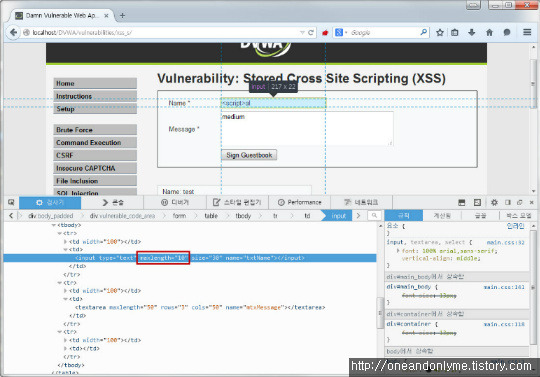Detach devtools into separate window
The height and width of the screenshot is (377, 540).
coord(520,202)
